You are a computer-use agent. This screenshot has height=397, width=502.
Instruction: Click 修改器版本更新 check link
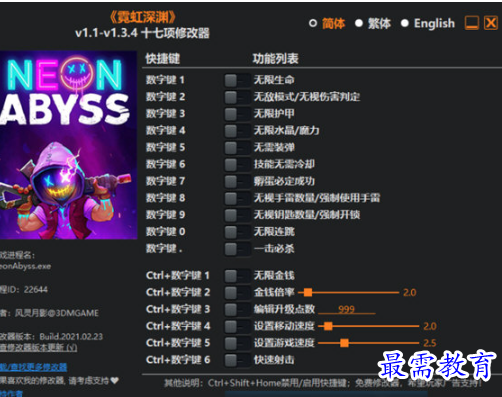pyautogui.click(x=38, y=348)
